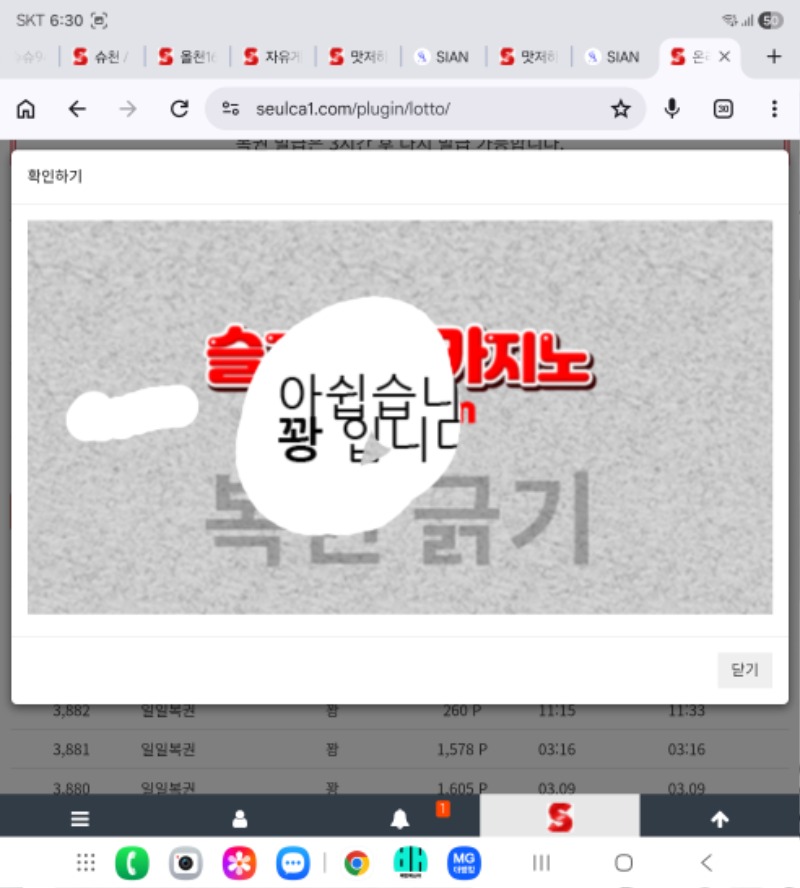800x888 pixels.
Task: Open the tab switcher showing 30 tabs
Action: click(x=723, y=109)
